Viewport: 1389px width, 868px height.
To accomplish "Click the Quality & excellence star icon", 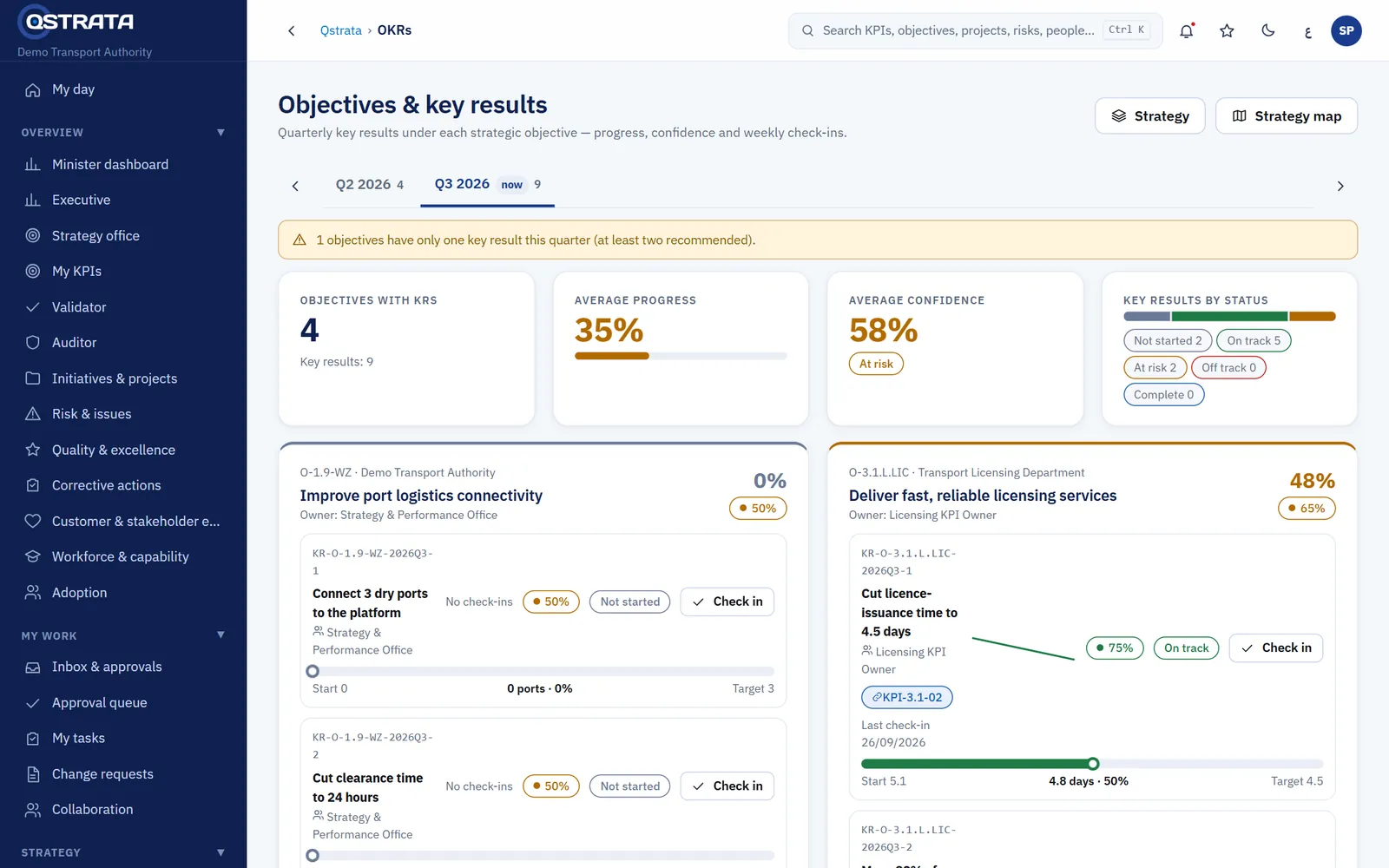I will (x=33, y=450).
